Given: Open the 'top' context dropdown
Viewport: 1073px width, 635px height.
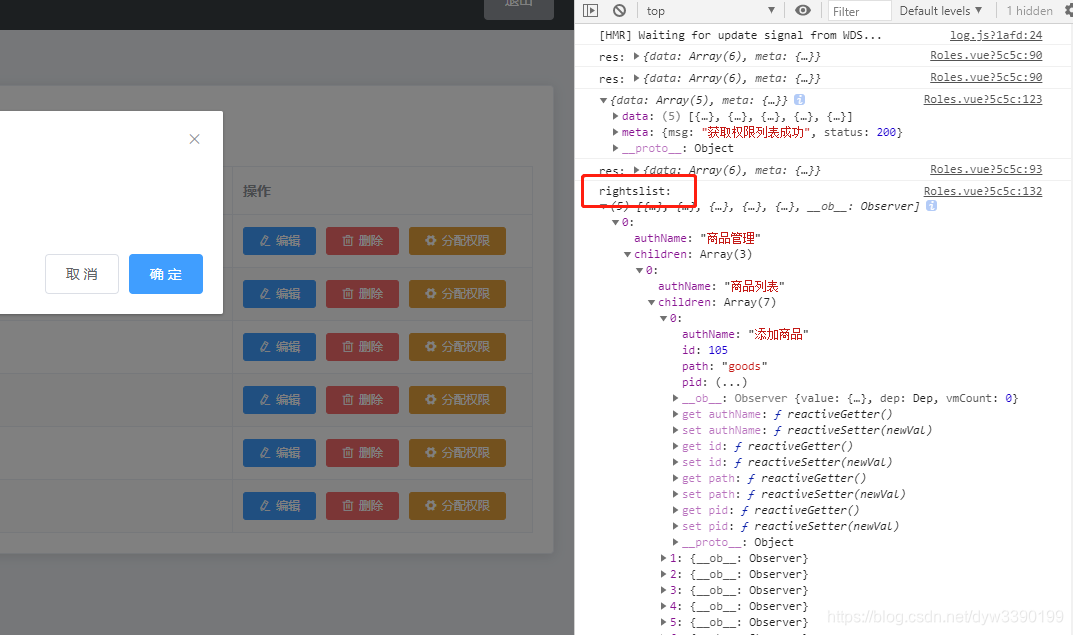Looking at the screenshot, I should click(710, 10).
